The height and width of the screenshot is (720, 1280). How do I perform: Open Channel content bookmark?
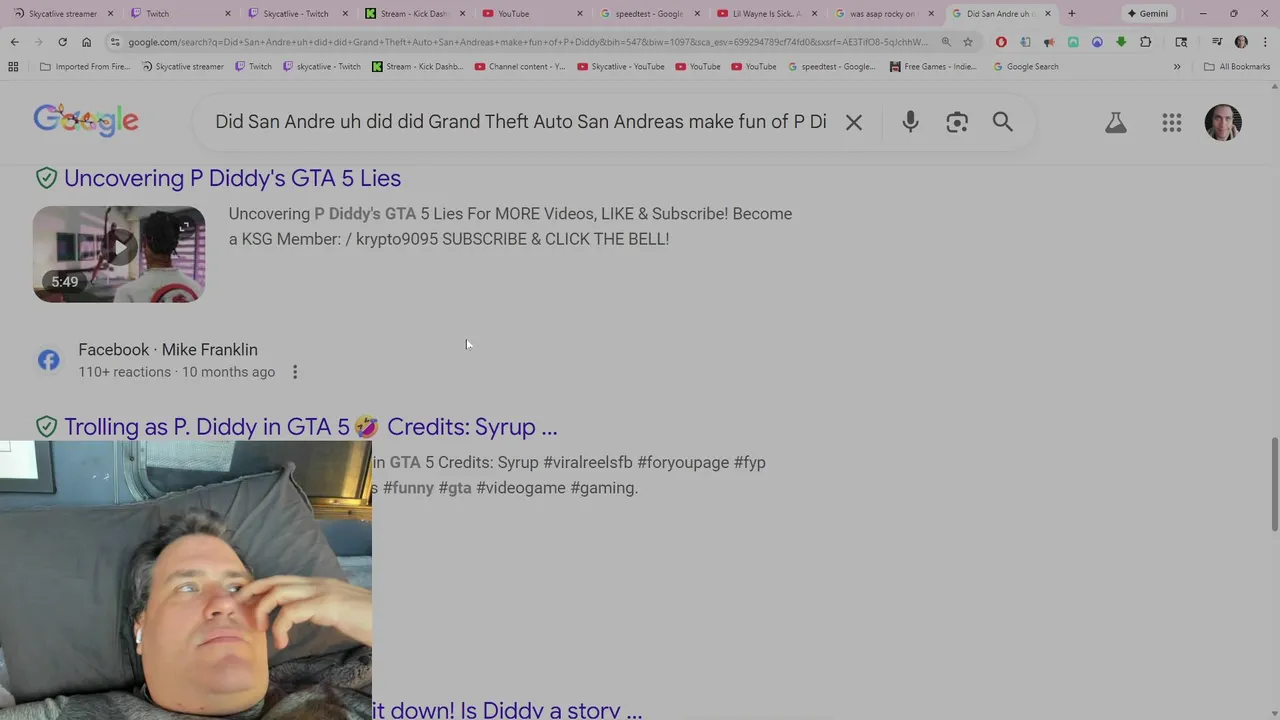tap(520, 66)
